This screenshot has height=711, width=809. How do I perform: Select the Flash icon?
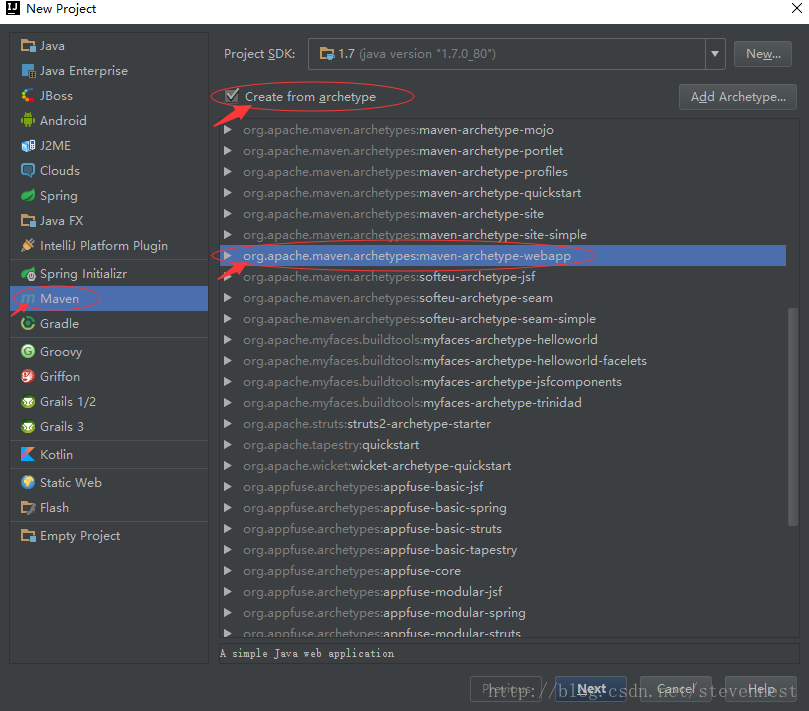tap(28, 507)
